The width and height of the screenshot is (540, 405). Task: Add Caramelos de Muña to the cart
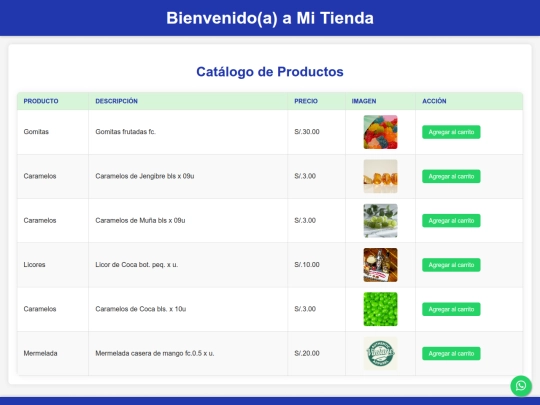coord(451,220)
